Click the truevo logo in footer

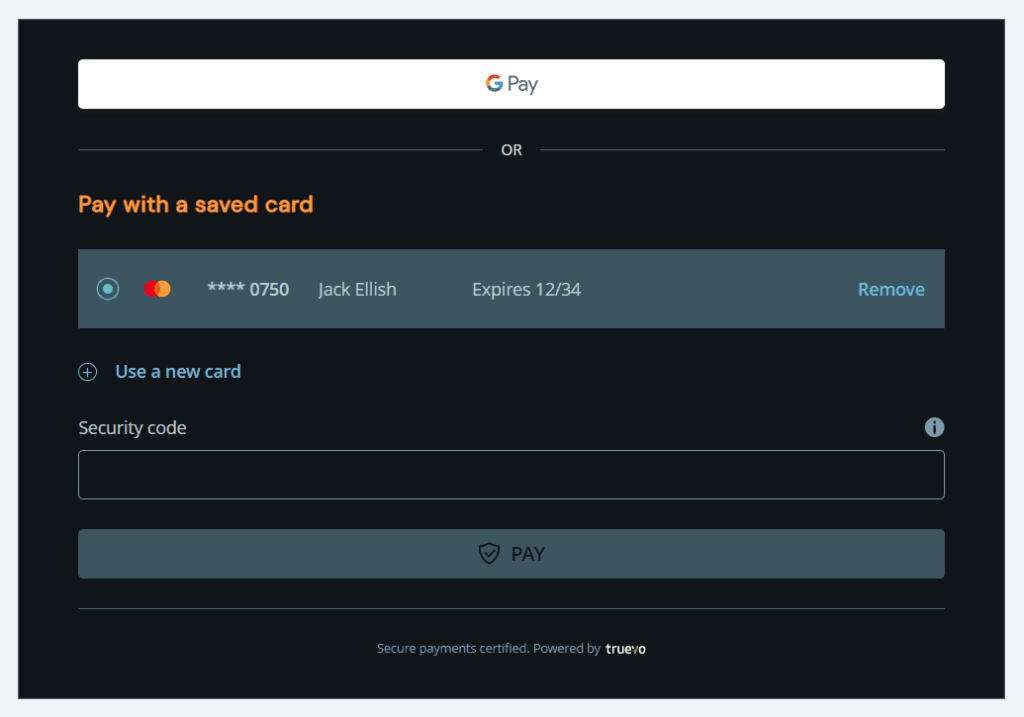pos(626,648)
